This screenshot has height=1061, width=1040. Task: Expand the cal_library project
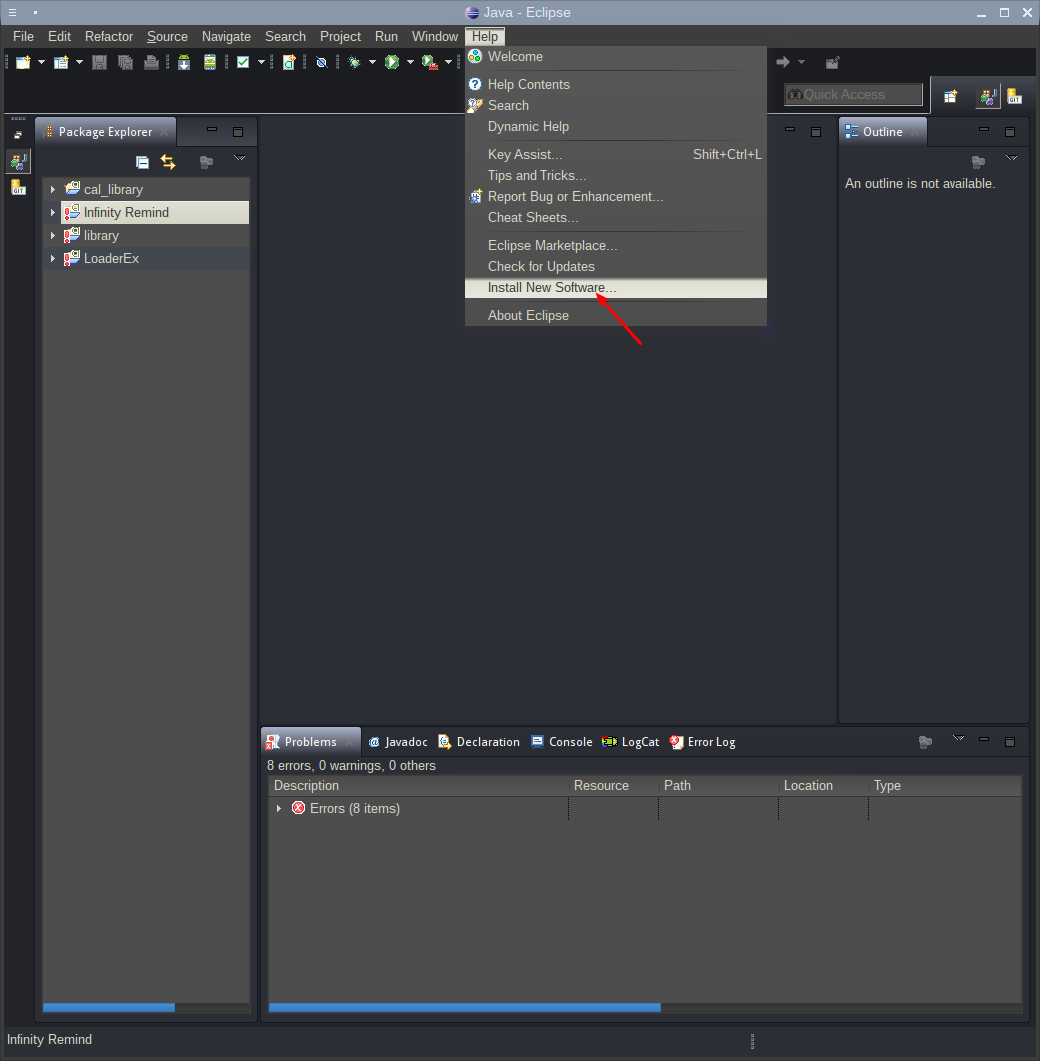(x=53, y=189)
